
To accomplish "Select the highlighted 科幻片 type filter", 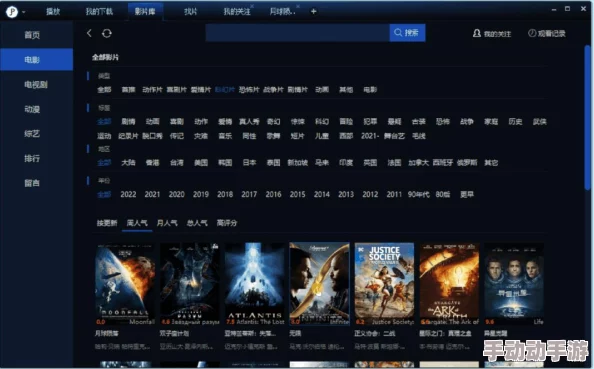I will (225, 90).
